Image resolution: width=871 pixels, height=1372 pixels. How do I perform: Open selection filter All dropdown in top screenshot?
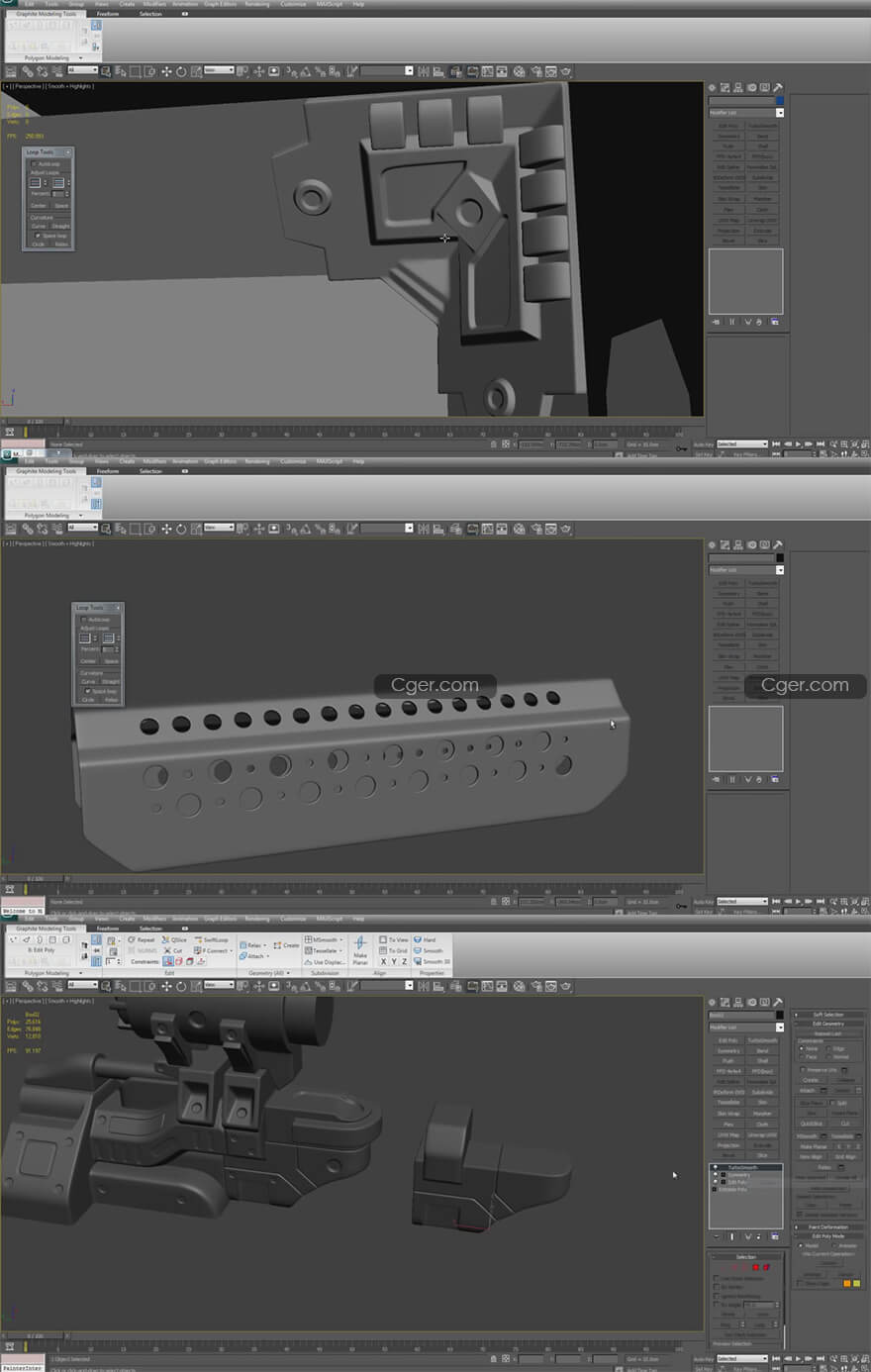tap(82, 70)
